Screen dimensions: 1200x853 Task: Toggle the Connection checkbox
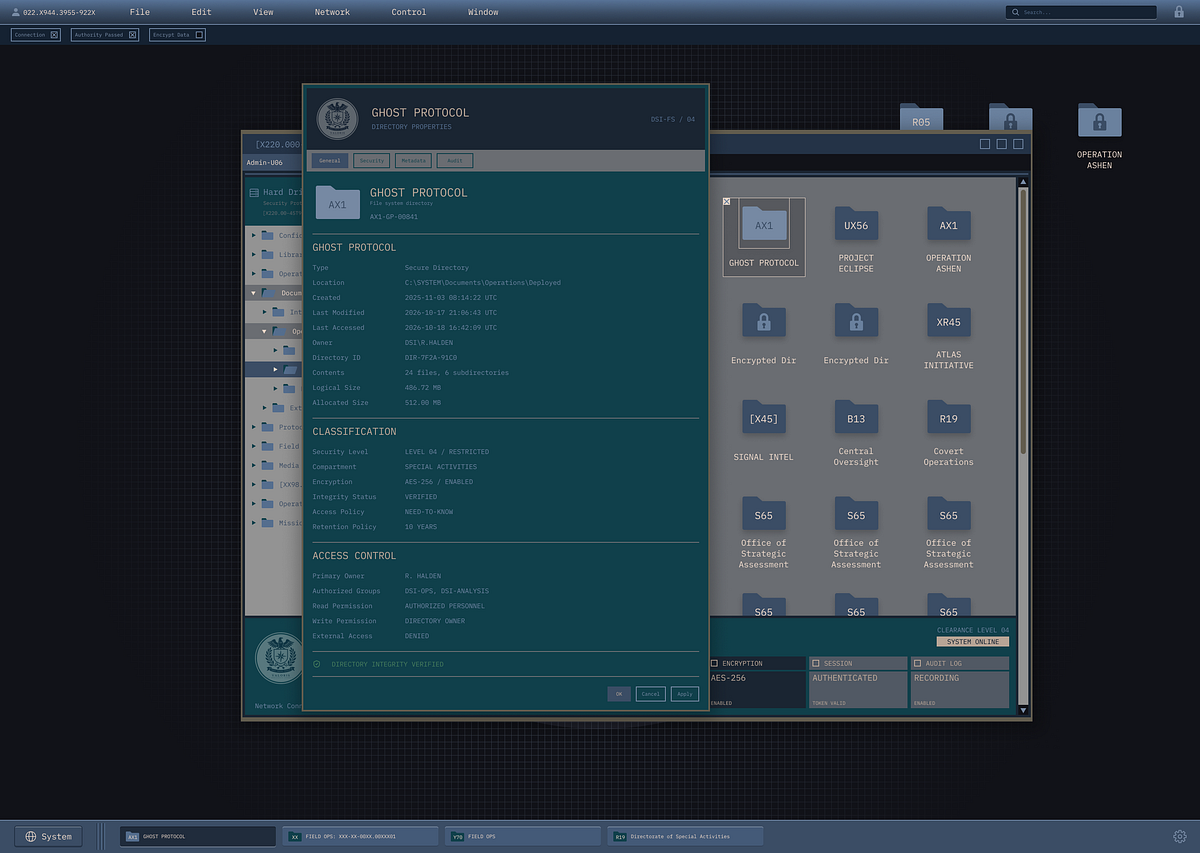coord(54,34)
